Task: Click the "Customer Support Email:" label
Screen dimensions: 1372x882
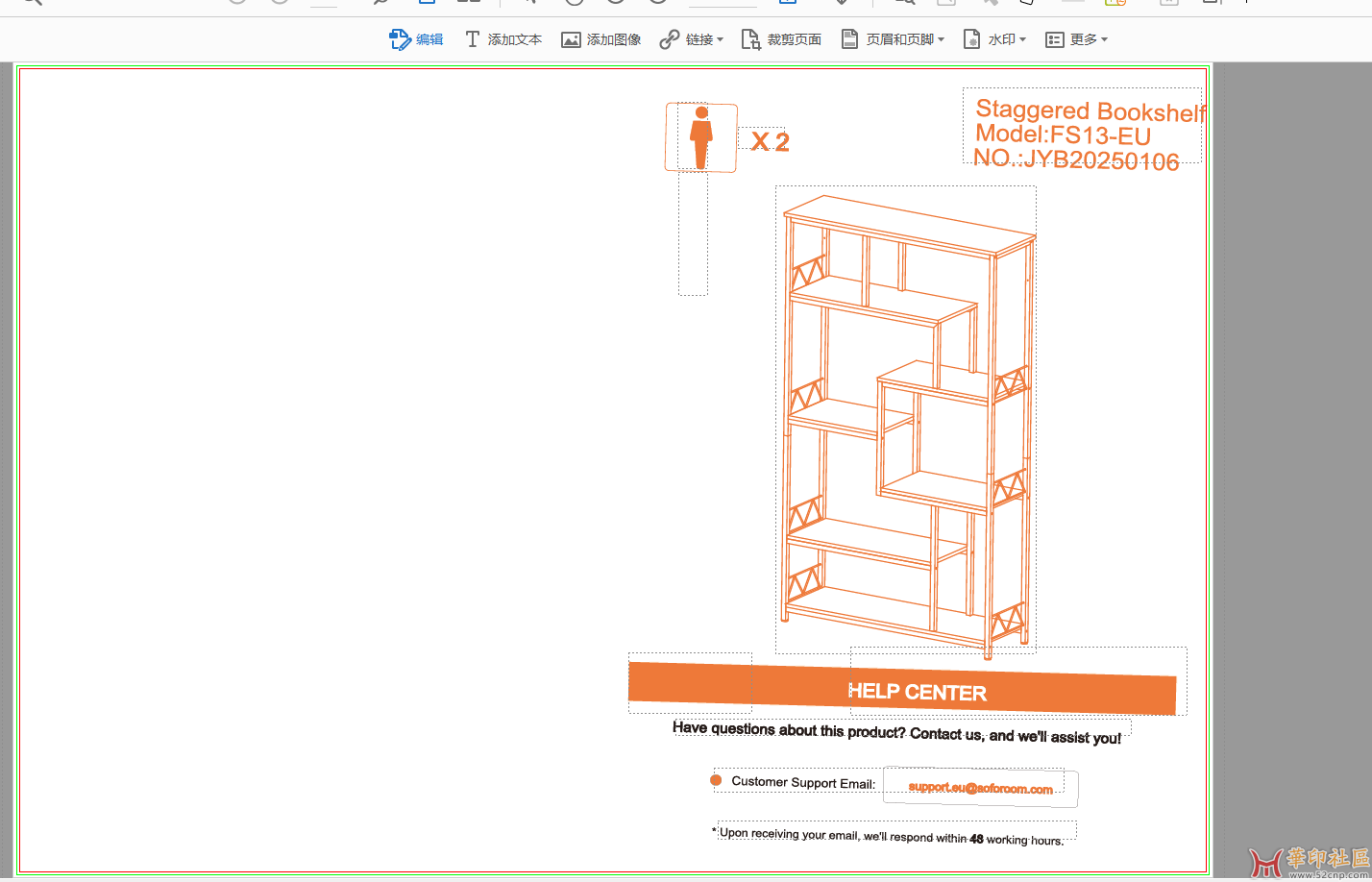Action: click(x=802, y=782)
